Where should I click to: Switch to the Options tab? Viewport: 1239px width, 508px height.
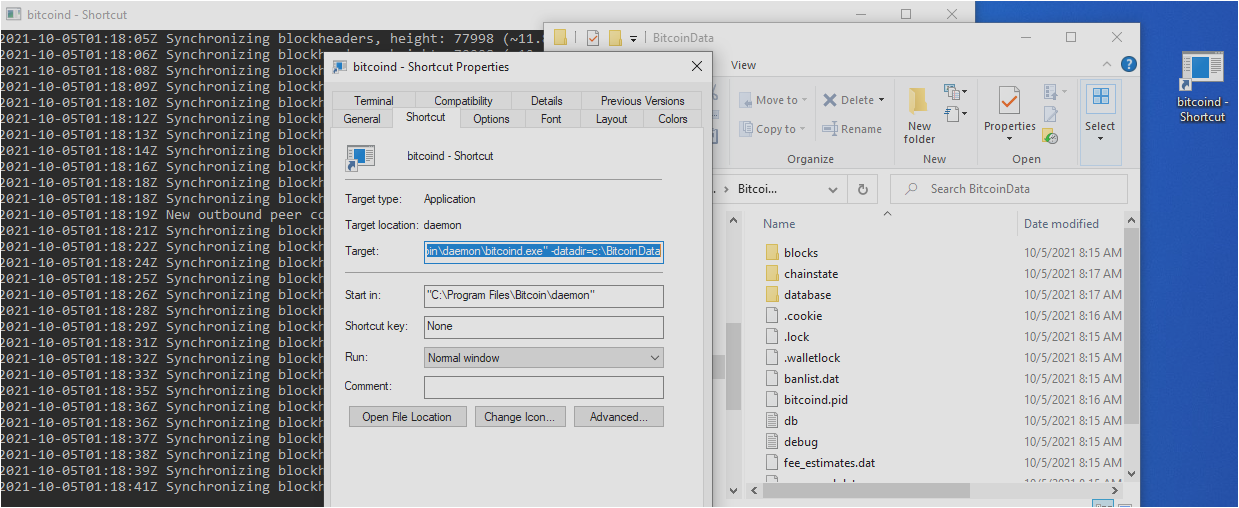pos(491,119)
